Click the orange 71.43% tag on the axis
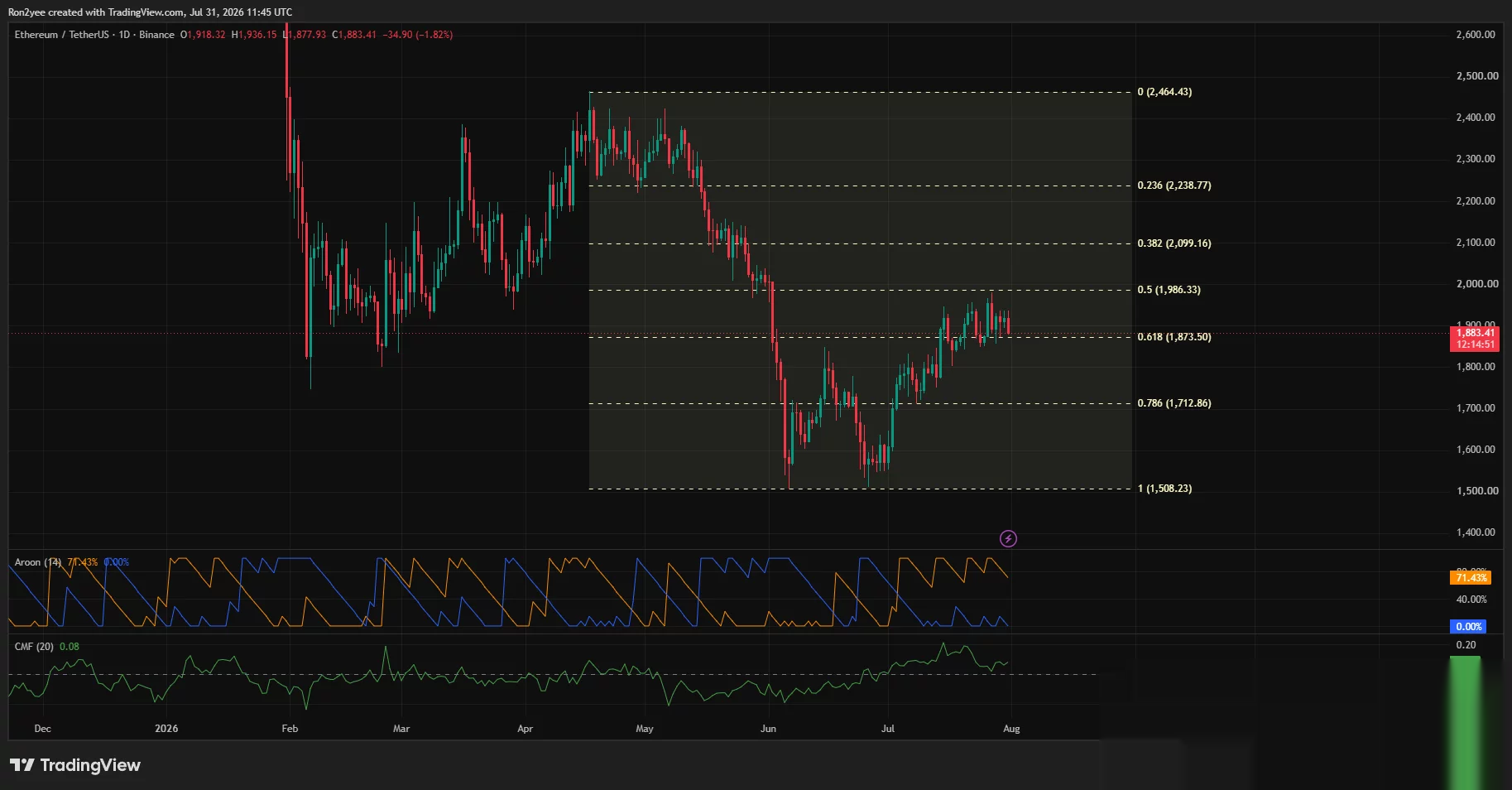 coord(1471,578)
